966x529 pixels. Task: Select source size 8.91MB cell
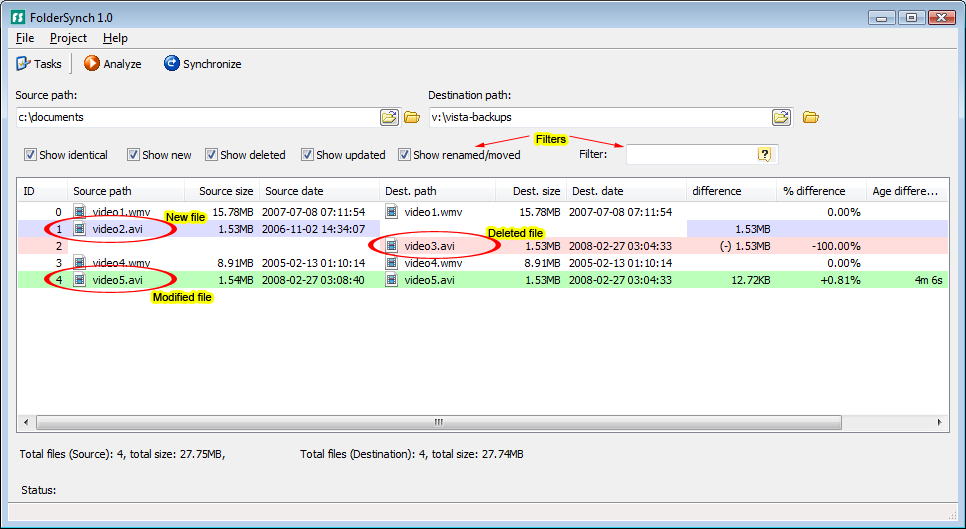[235, 263]
